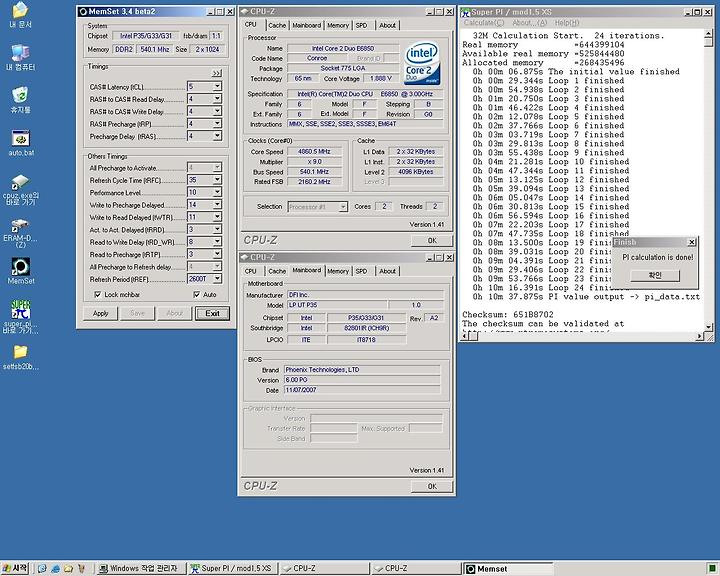This screenshot has width=720, height=576.
Task: Open the Write to Precharge Delayed dropdown
Action: pos(217,204)
